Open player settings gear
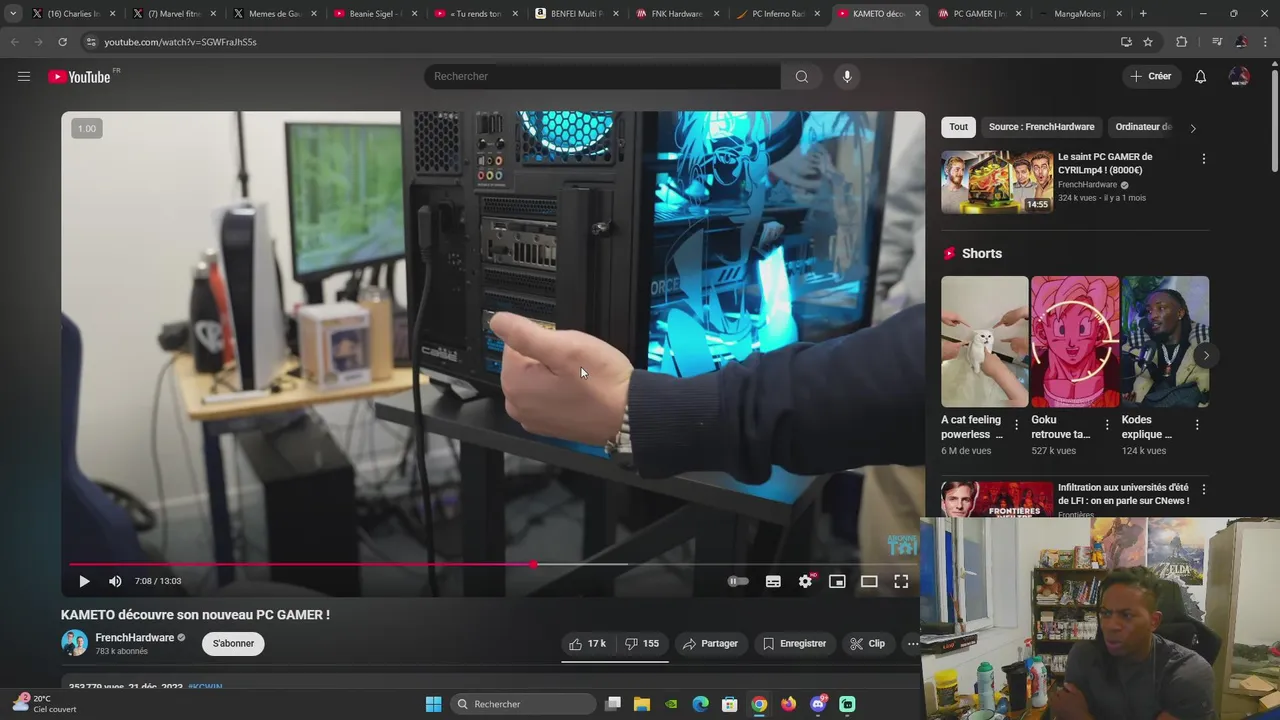The image size is (1280, 720). pos(805,581)
